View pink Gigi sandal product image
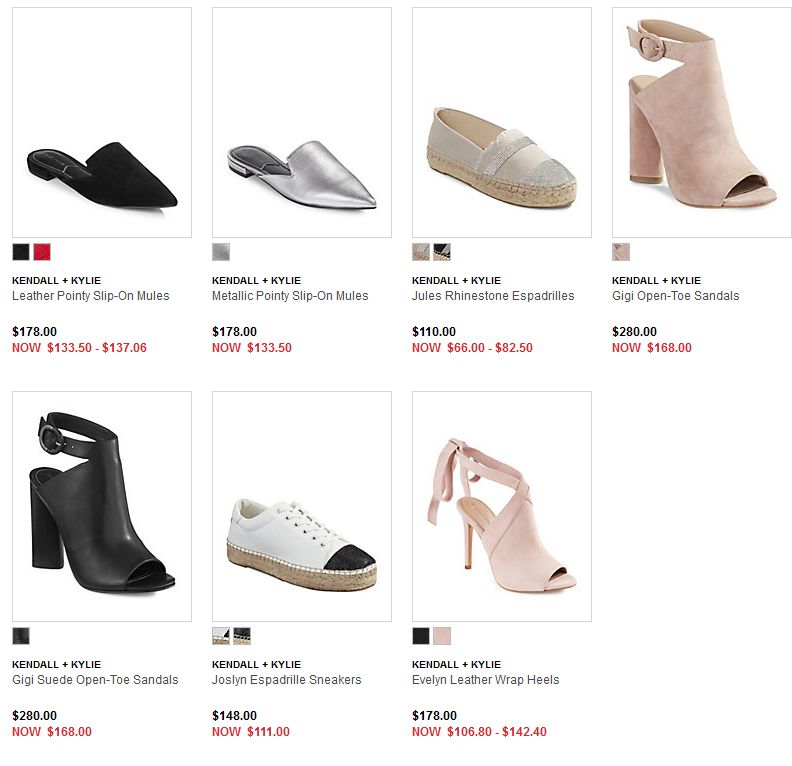The image size is (792, 766). [702, 122]
